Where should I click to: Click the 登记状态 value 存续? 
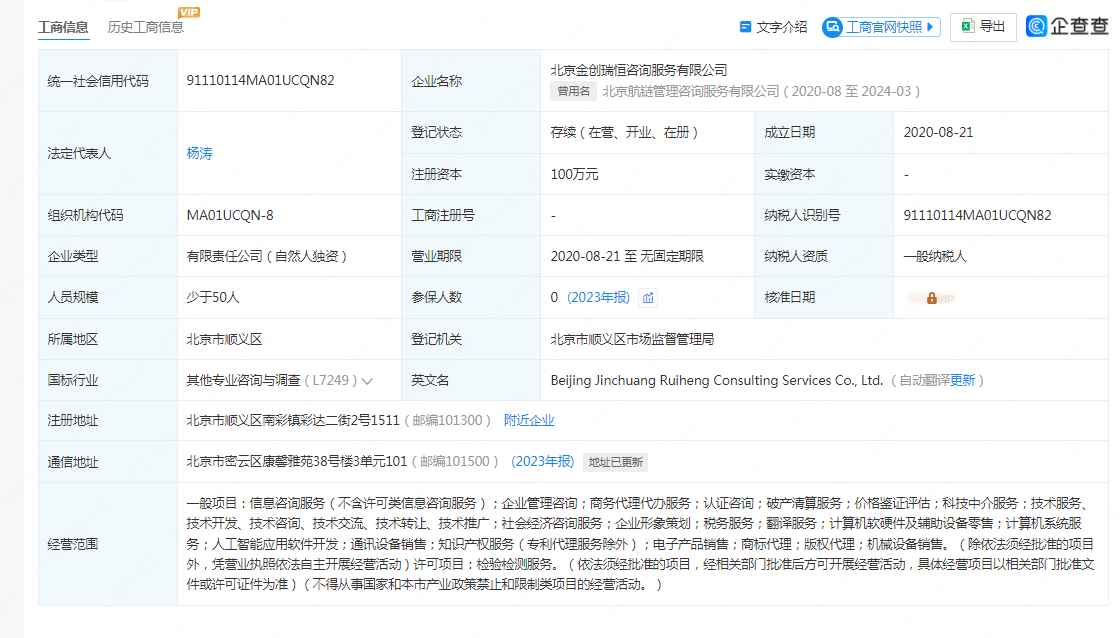click(624, 133)
